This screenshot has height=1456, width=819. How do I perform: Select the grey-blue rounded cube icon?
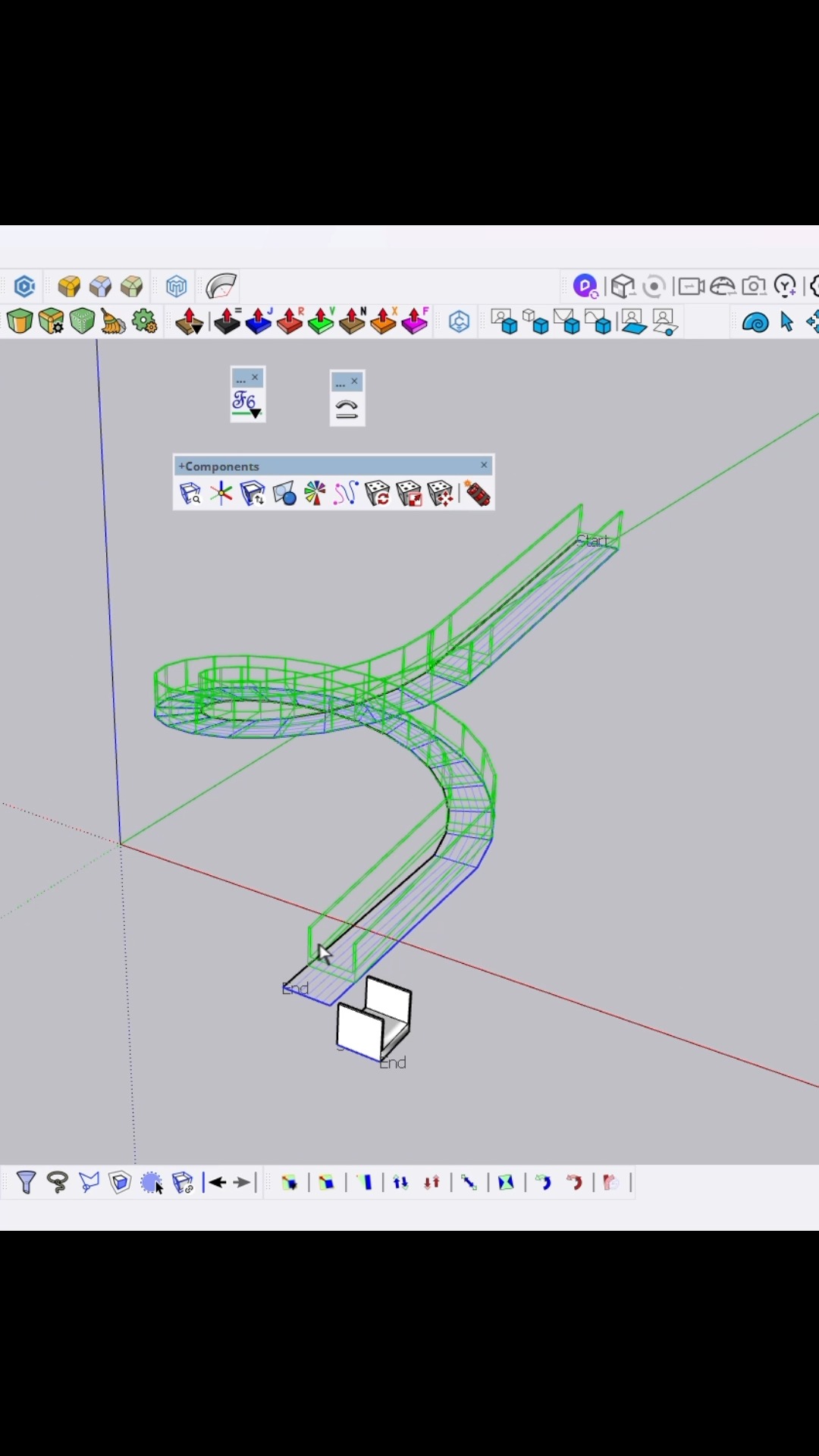tap(100, 287)
